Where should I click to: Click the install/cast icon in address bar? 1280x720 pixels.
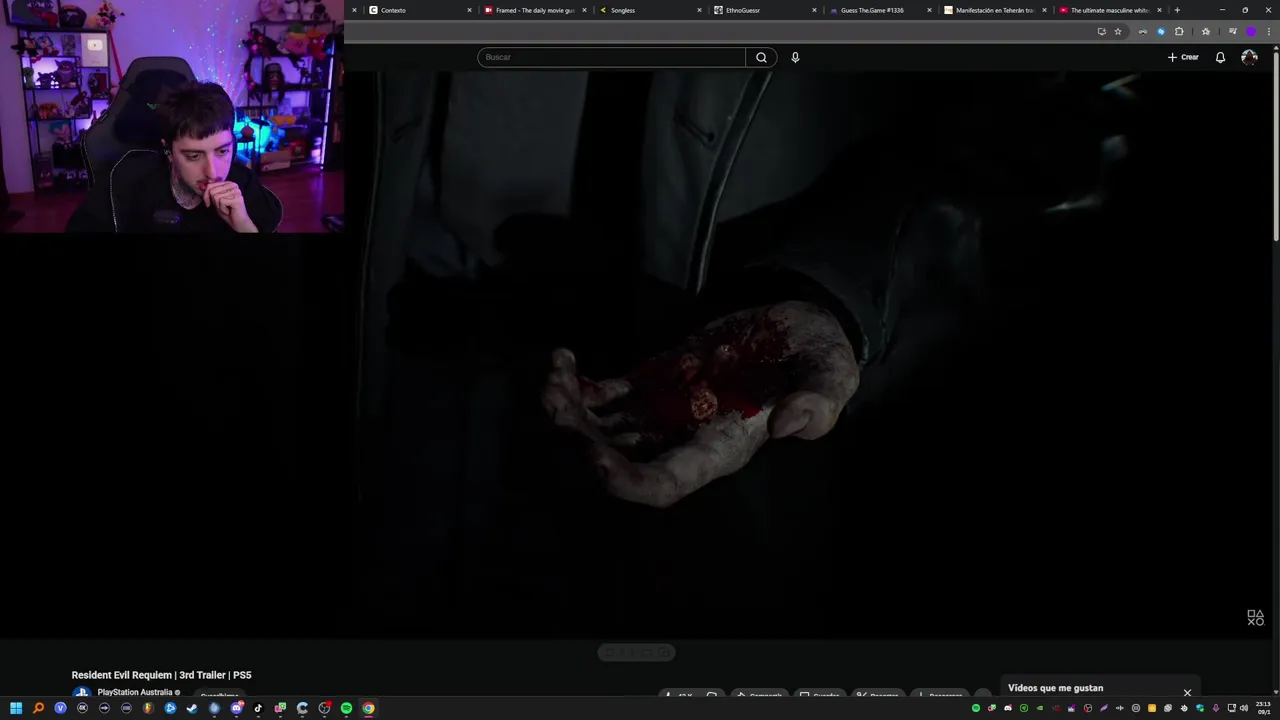click(x=1101, y=31)
